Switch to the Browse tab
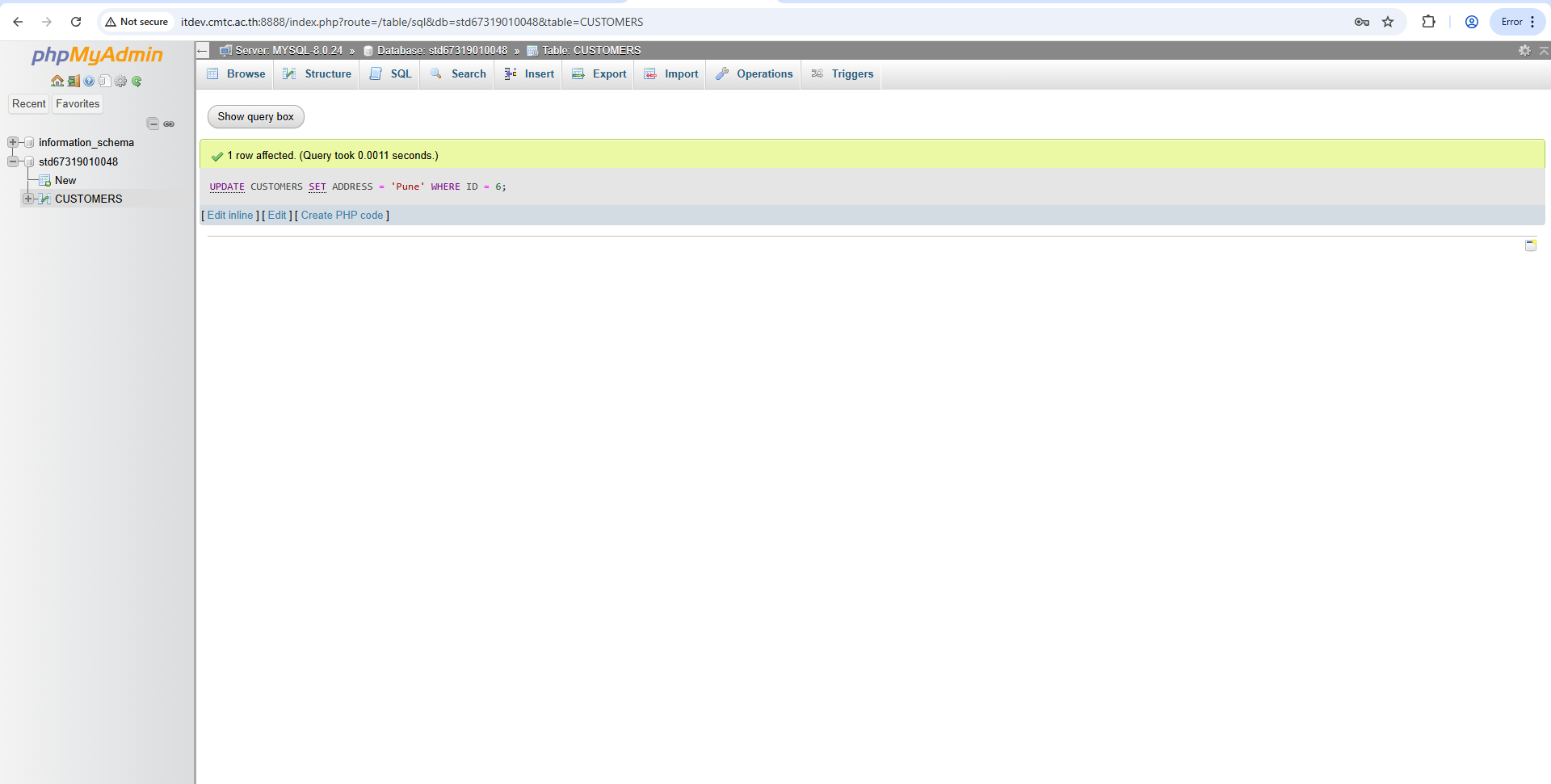The height and width of the screenshot is (784, 1551). point(237,73)
